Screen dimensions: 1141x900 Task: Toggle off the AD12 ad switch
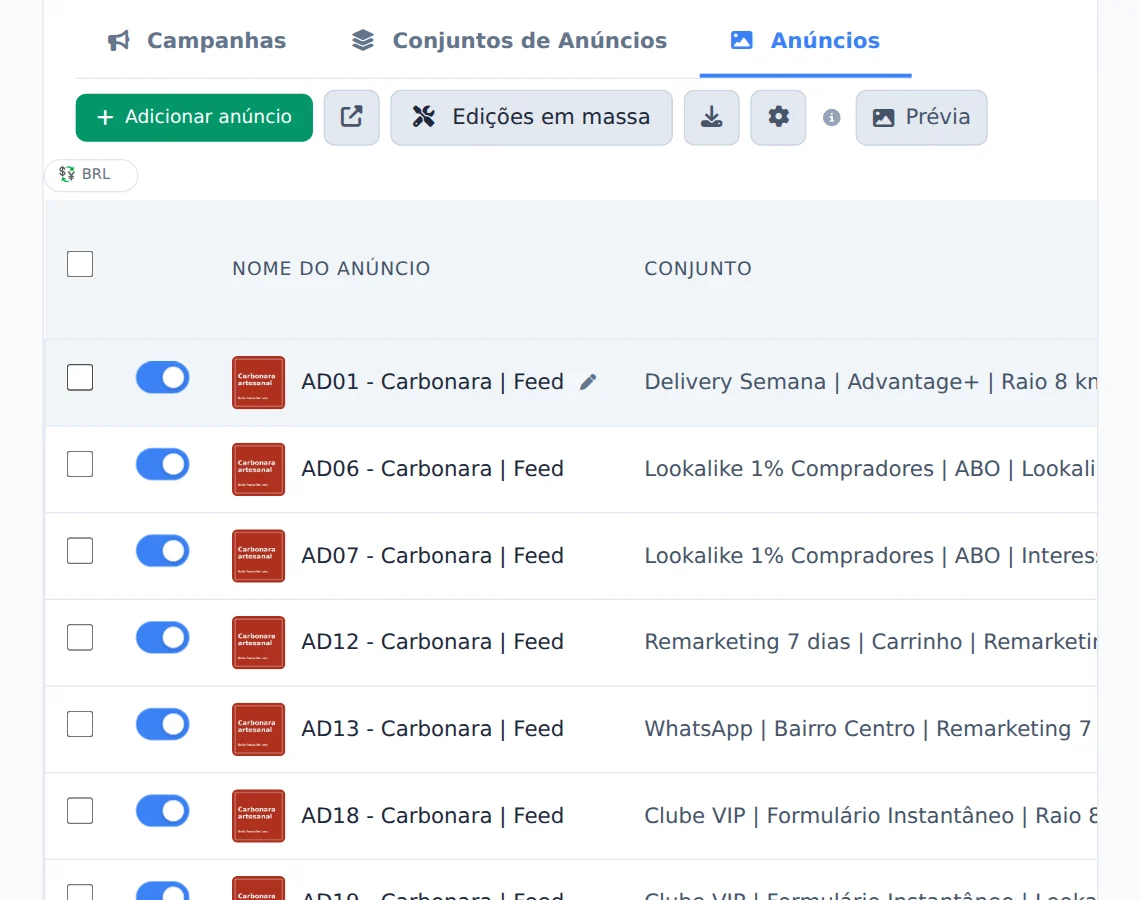pos(163,637)
